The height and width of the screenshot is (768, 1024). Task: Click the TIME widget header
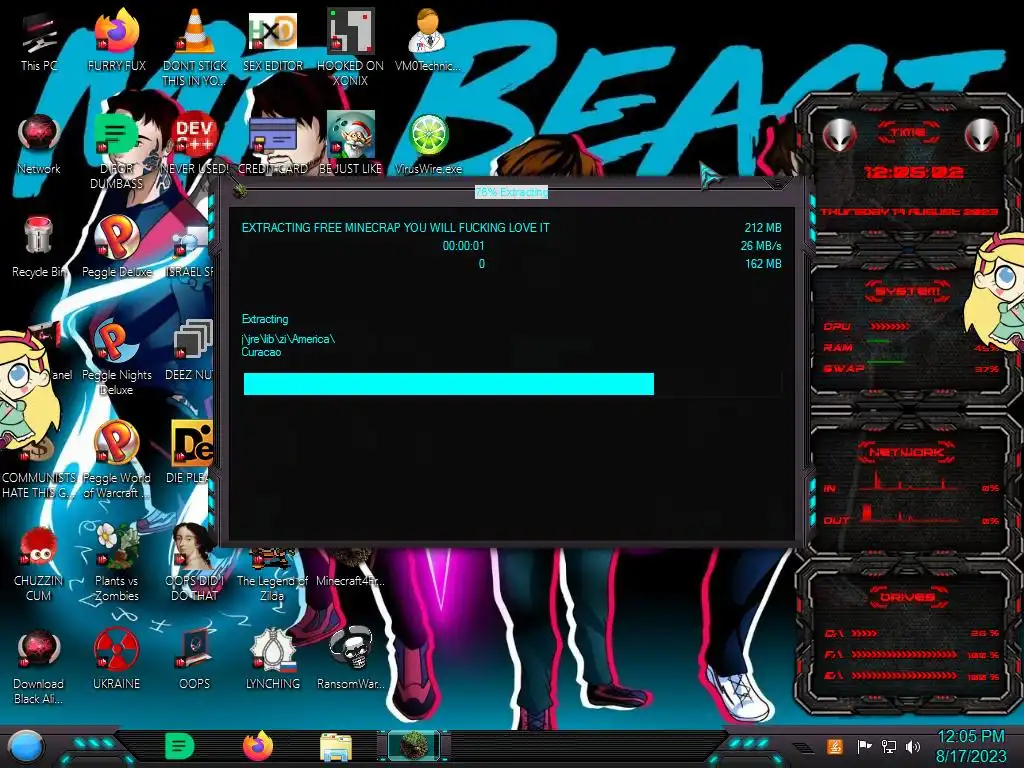pos(908,132)
